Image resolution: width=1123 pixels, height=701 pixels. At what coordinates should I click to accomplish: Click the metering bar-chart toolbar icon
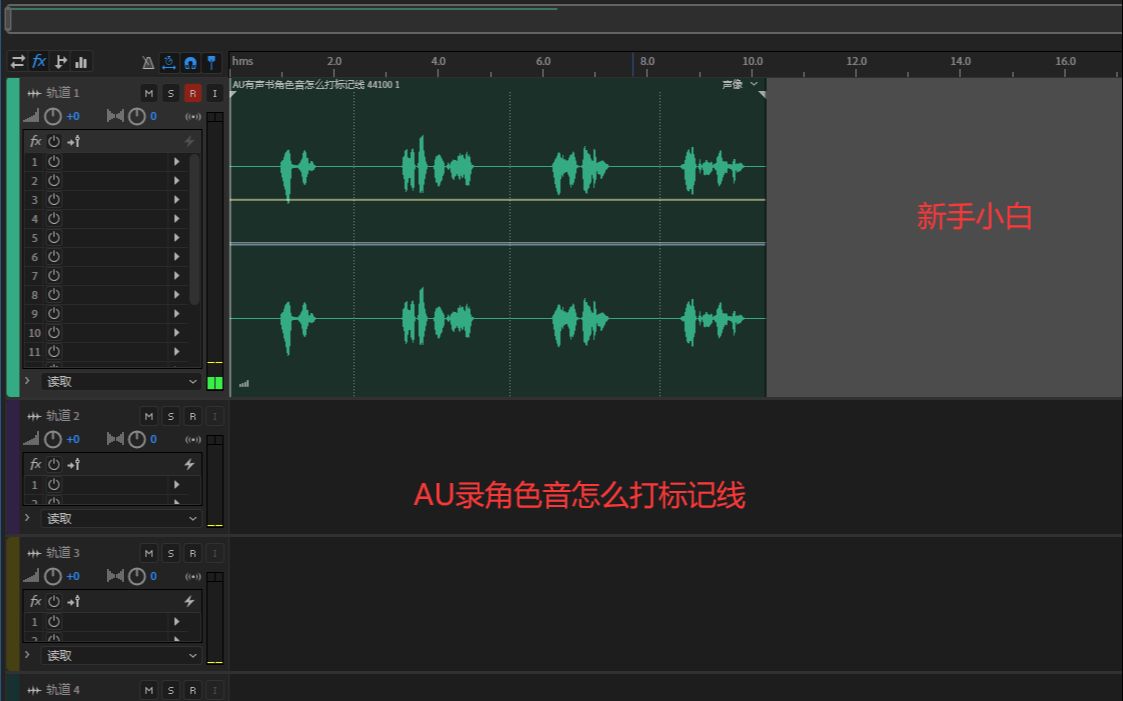click(x=80, y=61)
